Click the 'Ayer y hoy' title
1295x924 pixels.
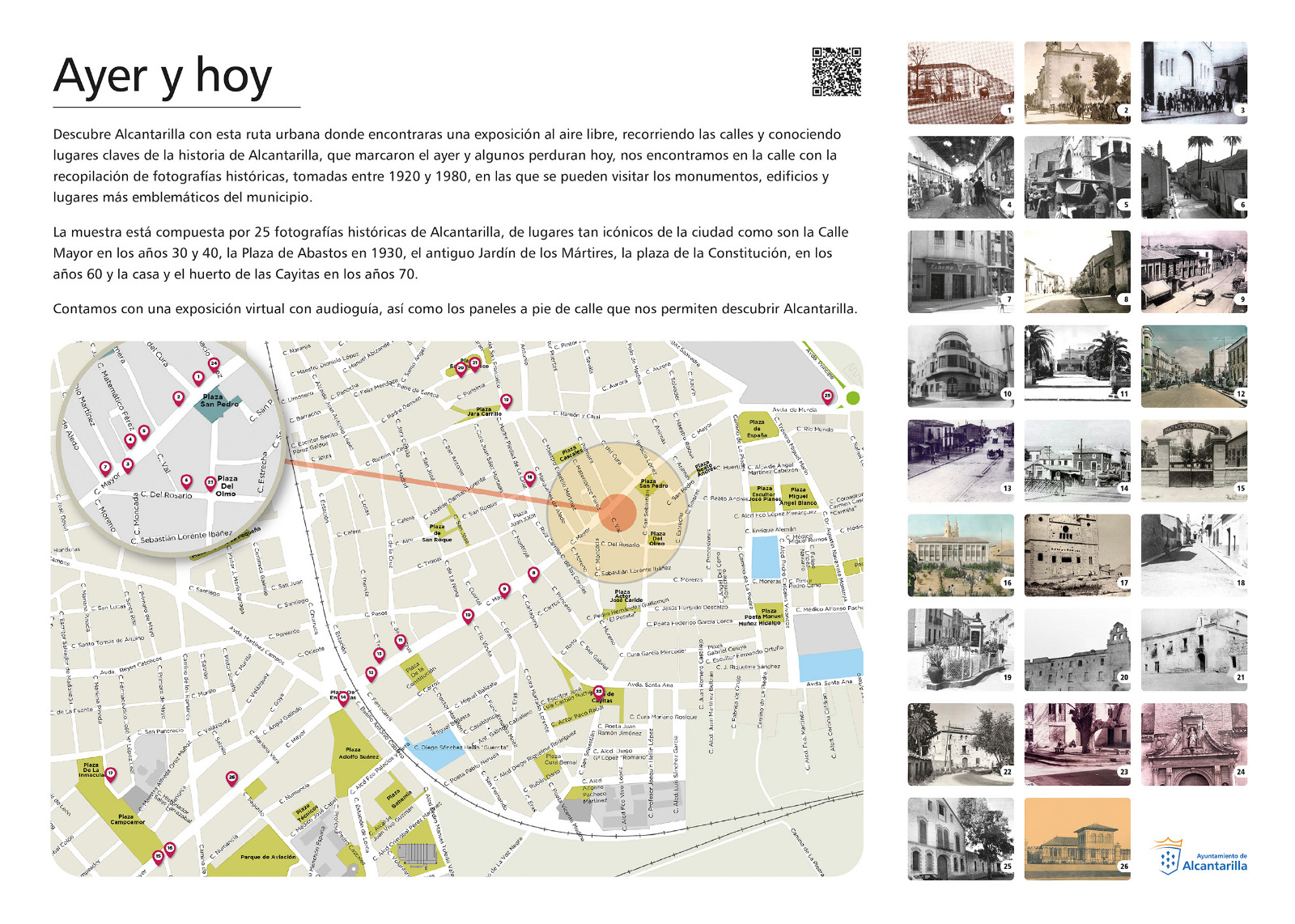pos(163,78)
